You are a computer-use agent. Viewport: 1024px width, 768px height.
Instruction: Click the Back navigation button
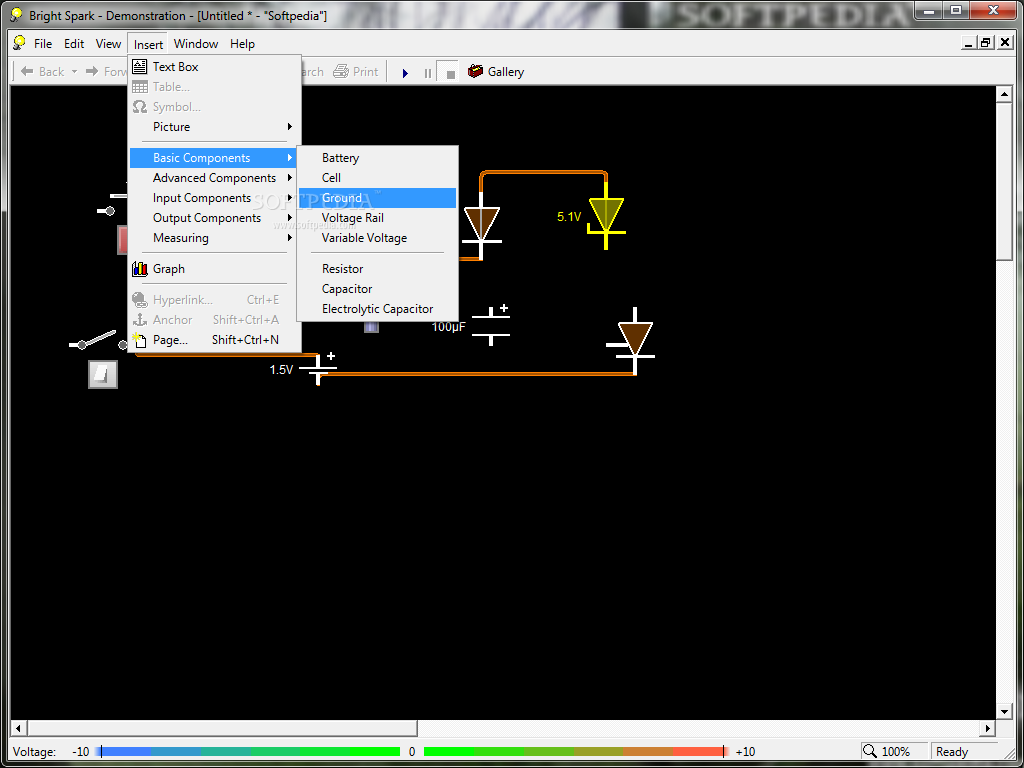[x=42, y=72]
